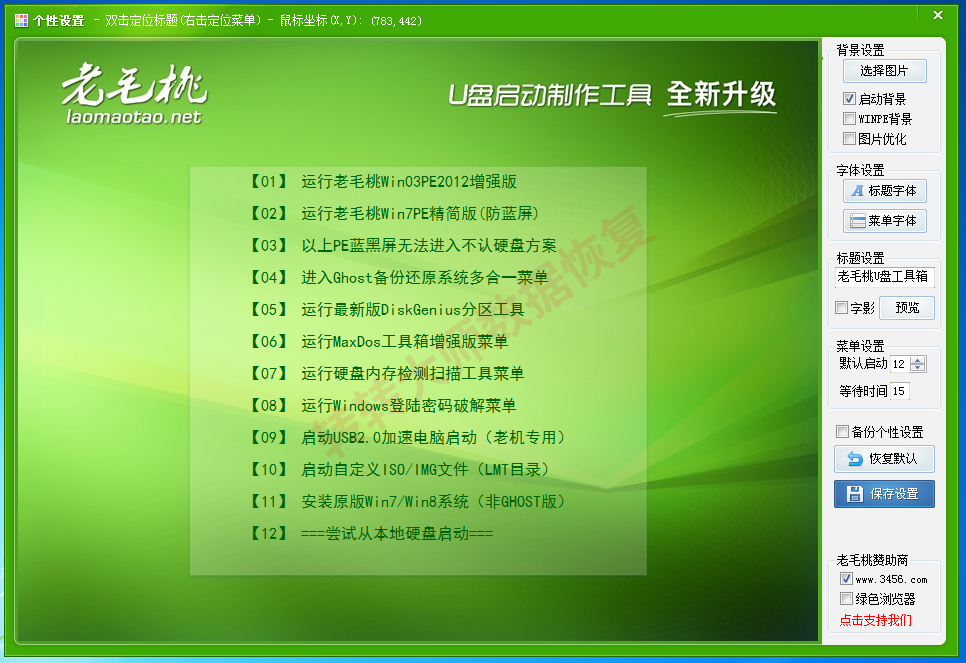Close the 个性设置 window
966x663 pixels.
pos(938,15)
